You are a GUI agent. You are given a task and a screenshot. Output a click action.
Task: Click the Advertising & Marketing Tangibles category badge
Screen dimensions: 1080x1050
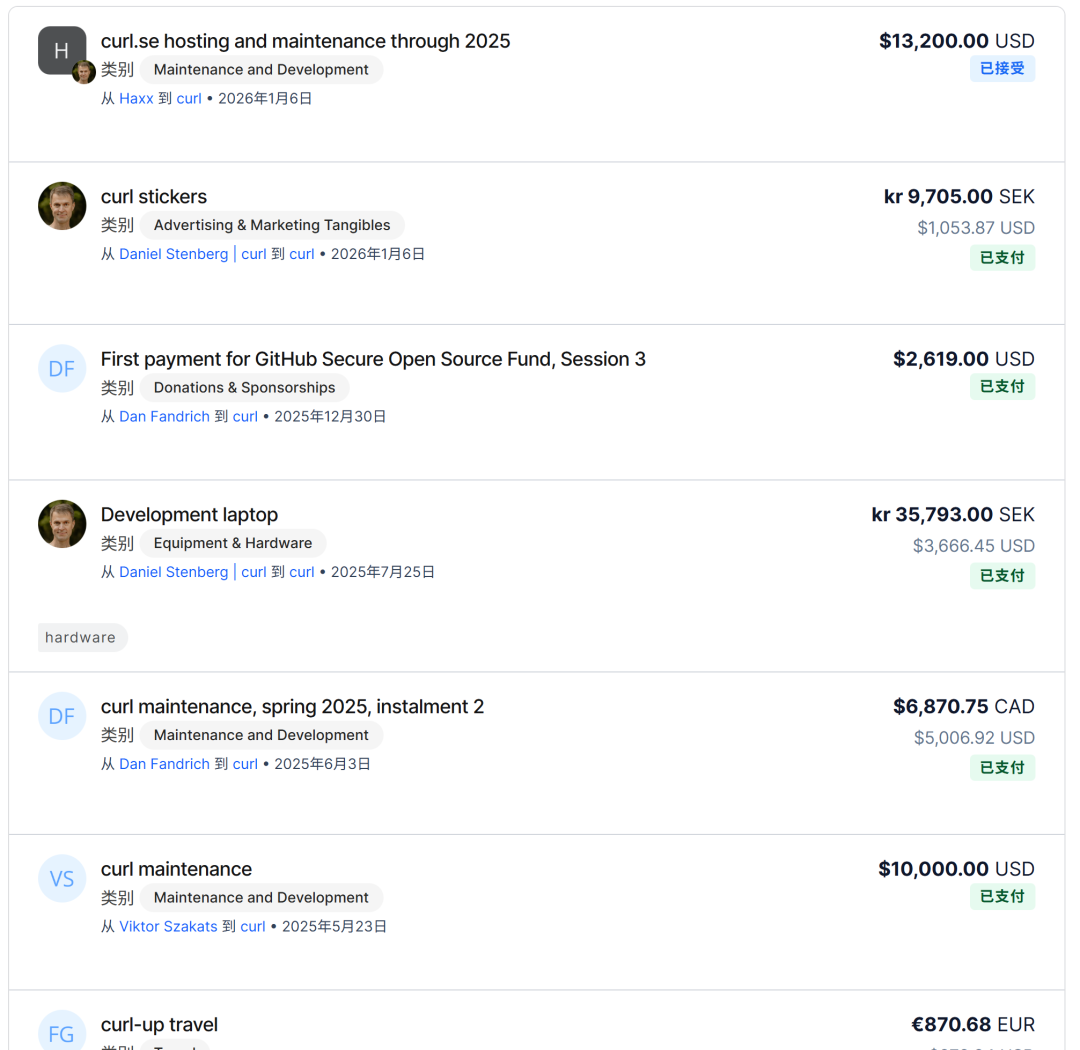[272, 225]
